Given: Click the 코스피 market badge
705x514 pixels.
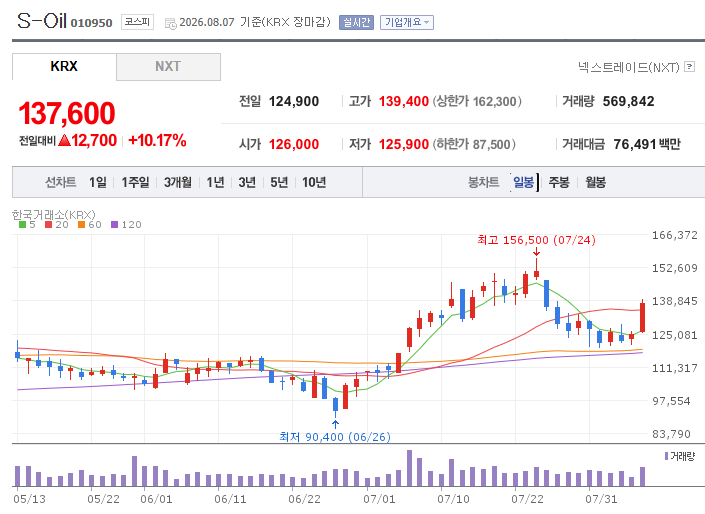Looking at the screenshot, I should pyautogui.click(x=137, y=22).
